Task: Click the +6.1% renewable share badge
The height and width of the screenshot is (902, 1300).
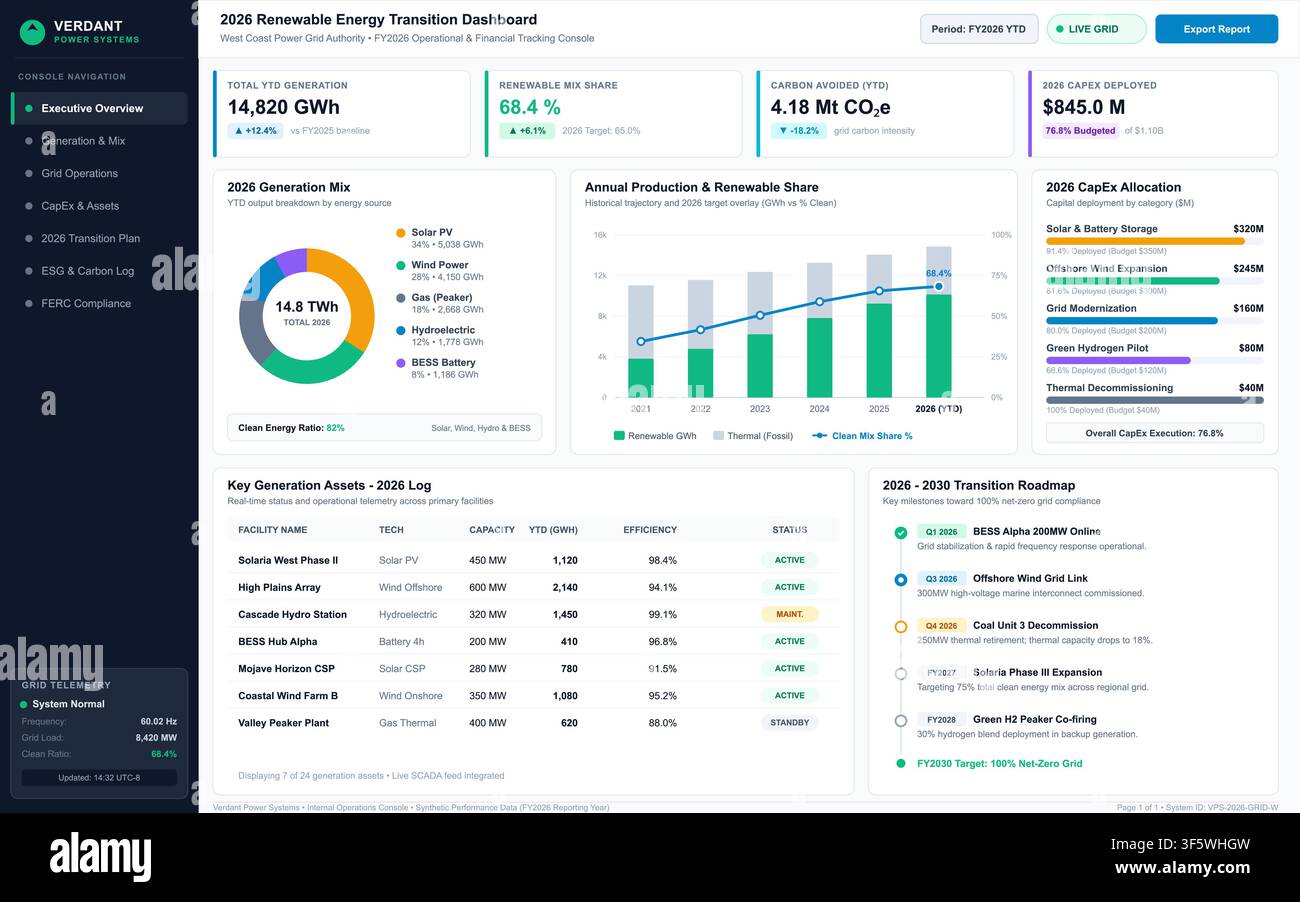Action: 527,131
